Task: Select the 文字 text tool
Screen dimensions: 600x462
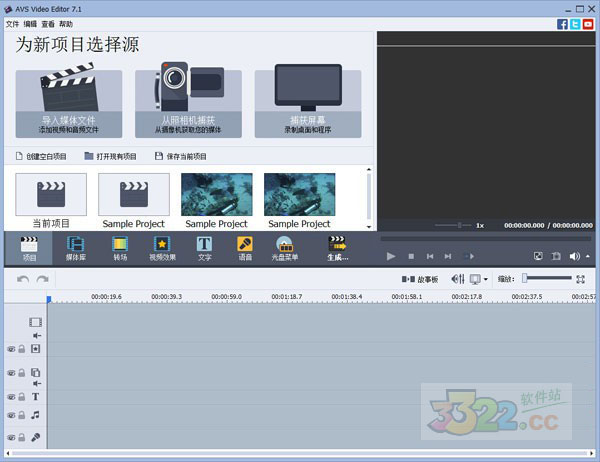Action: click(x=204, y=248)
